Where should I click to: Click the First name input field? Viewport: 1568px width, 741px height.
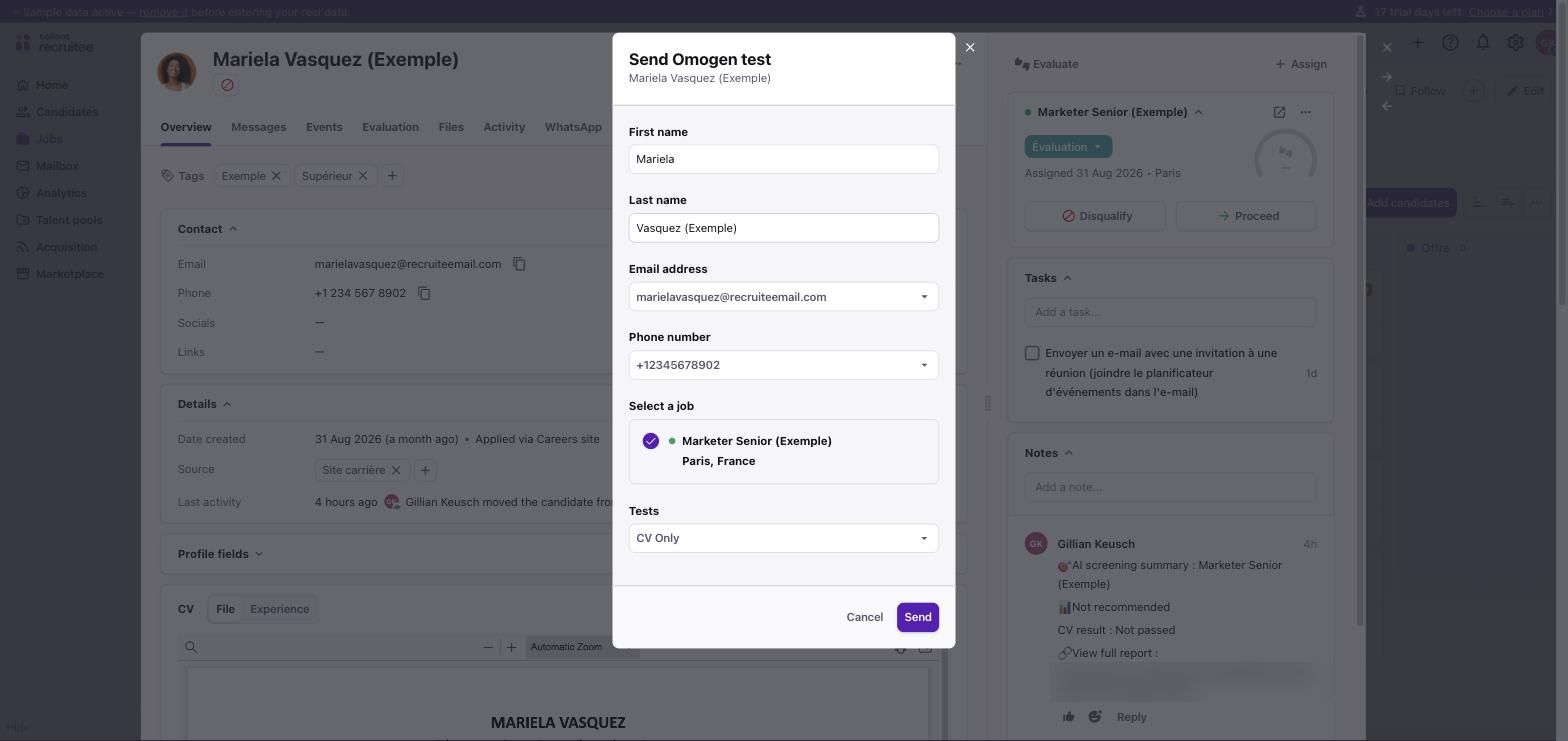784,159
